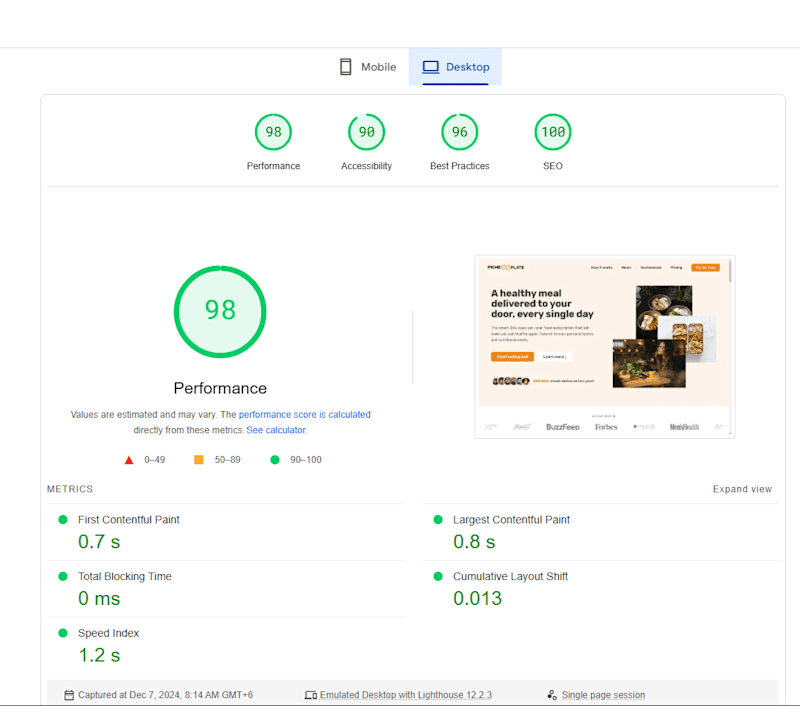Viewport: 800px width, 706px height.
Task: Click the 0.8 s Largest Contentful Paint value
Action: (x=474, y=542)
